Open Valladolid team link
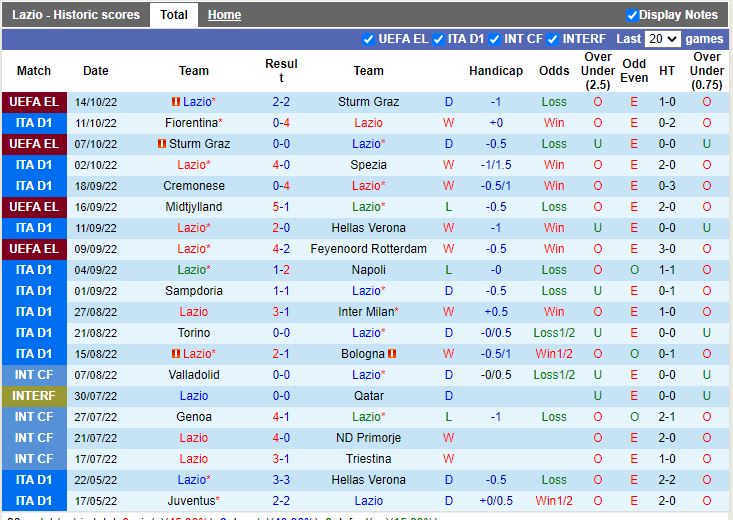The image size is (733, 520). tap(194, 375)
